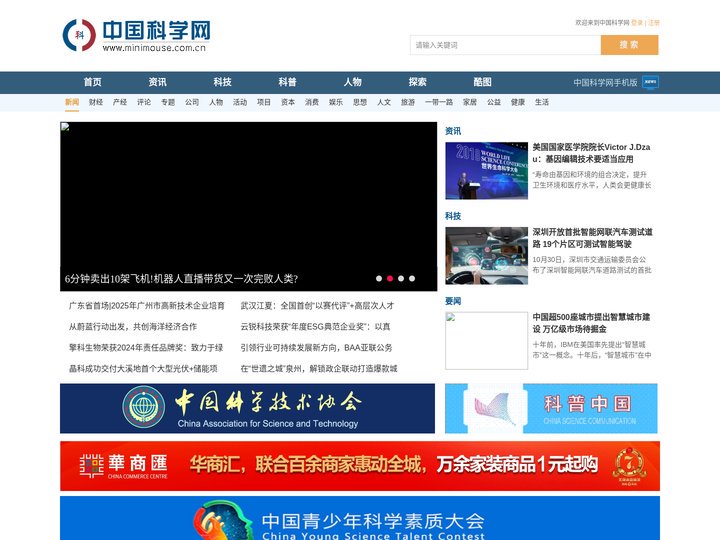Select the 人文 sub-navigation tab
The height and width of the screenshot is (540, 720).
click(x=384, y=102)
